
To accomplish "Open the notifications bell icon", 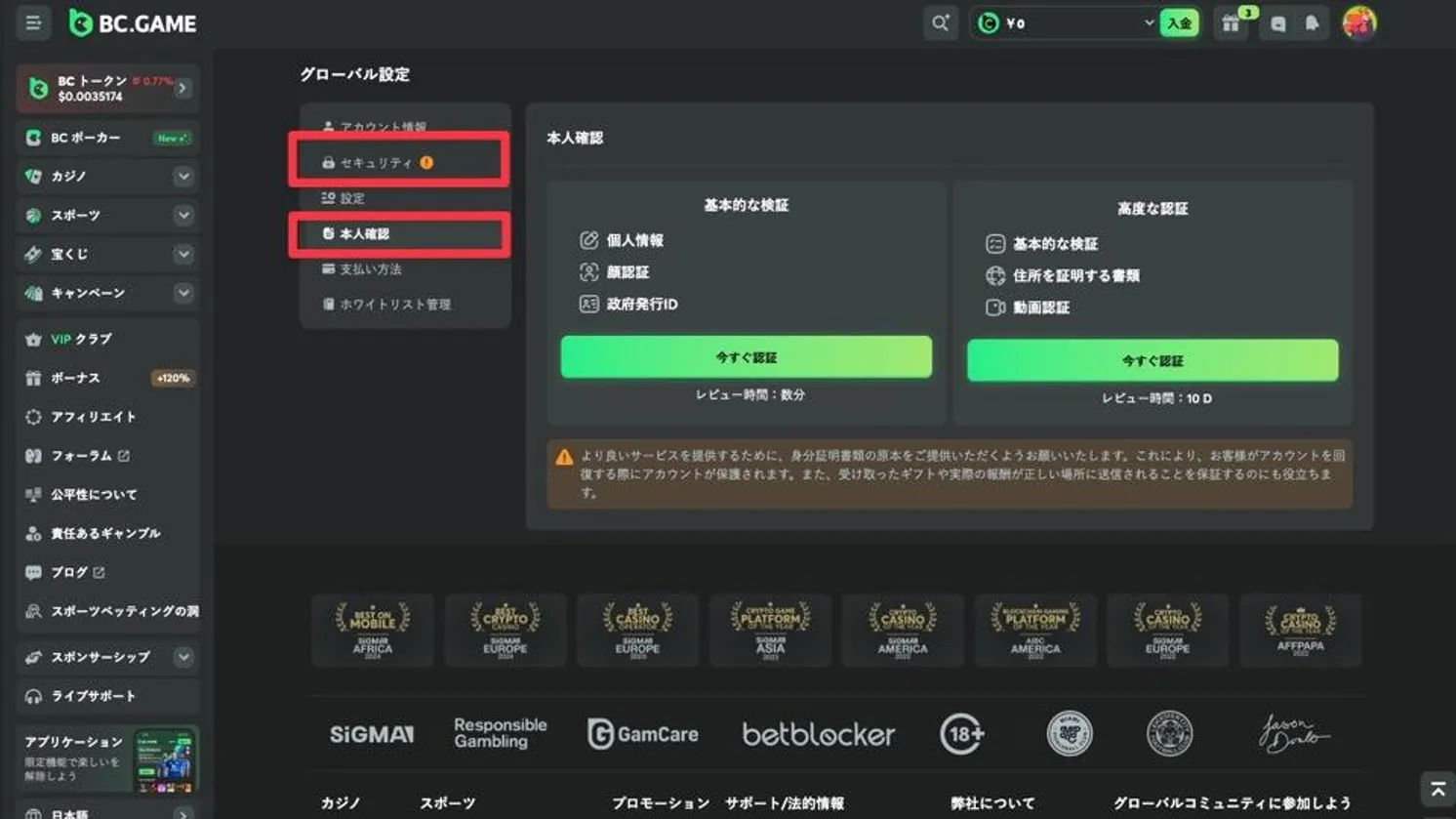I will coord(1312,22).
